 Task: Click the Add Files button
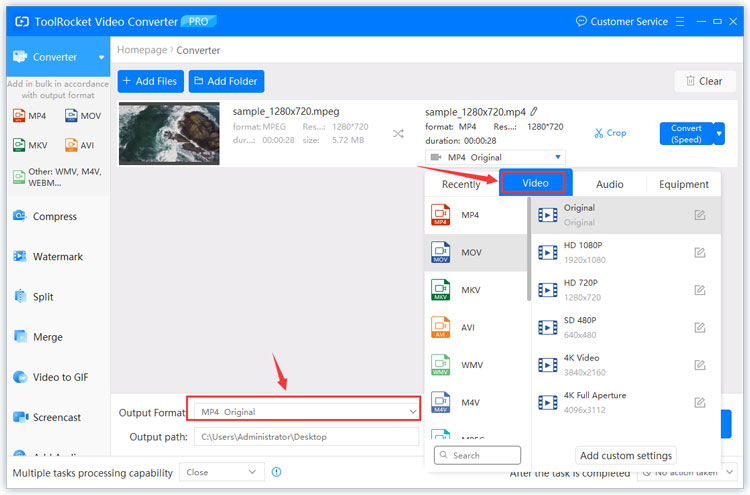(151, 81)
